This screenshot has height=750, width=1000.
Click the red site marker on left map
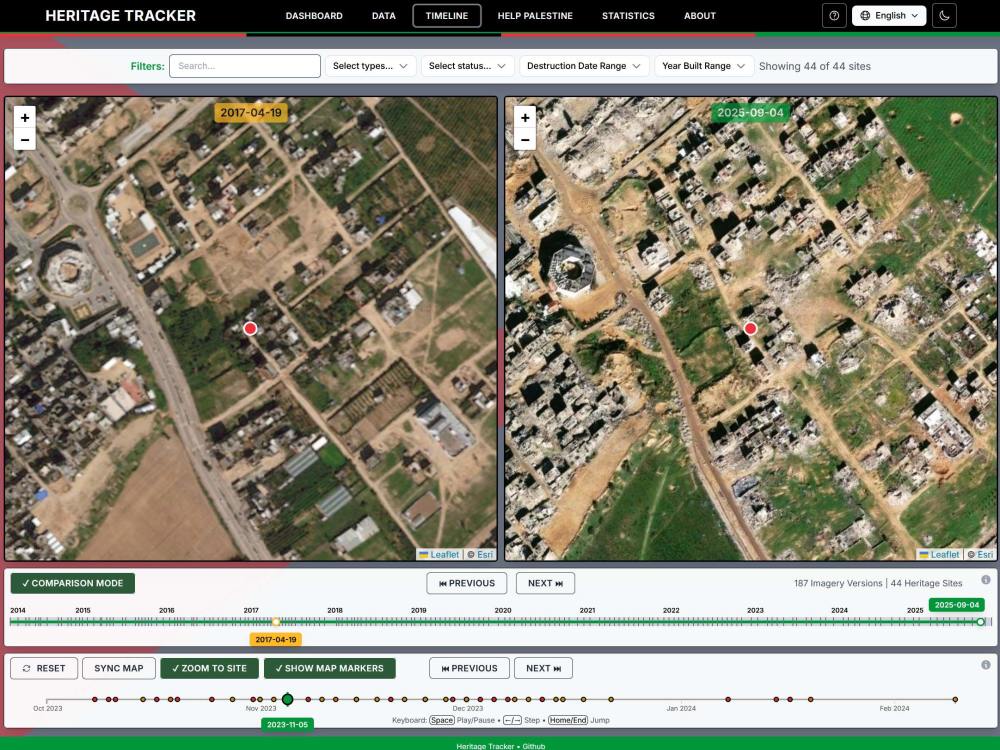pyautogui.click(x=250, y=328)
